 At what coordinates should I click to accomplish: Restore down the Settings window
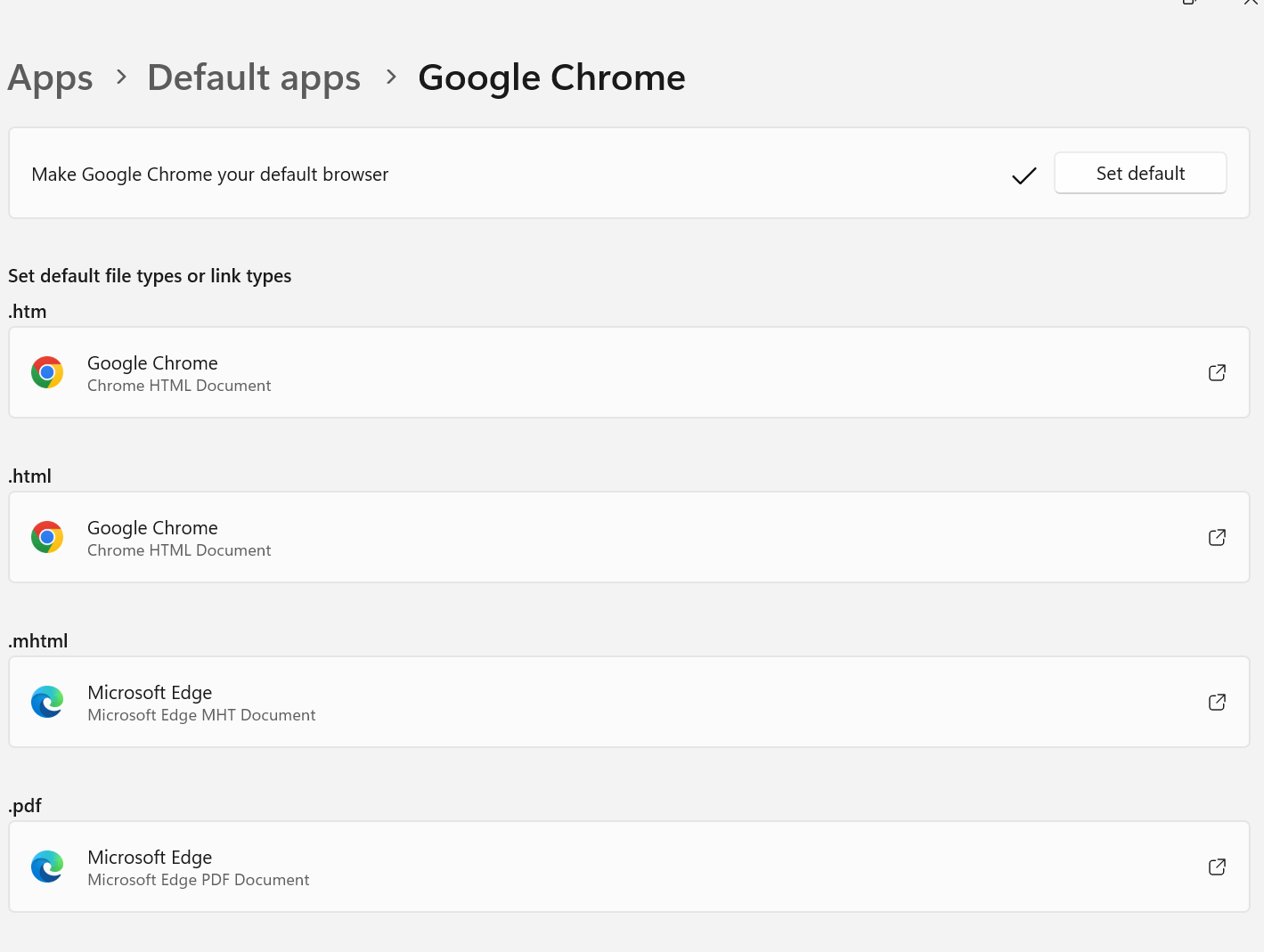point(1190,4)
